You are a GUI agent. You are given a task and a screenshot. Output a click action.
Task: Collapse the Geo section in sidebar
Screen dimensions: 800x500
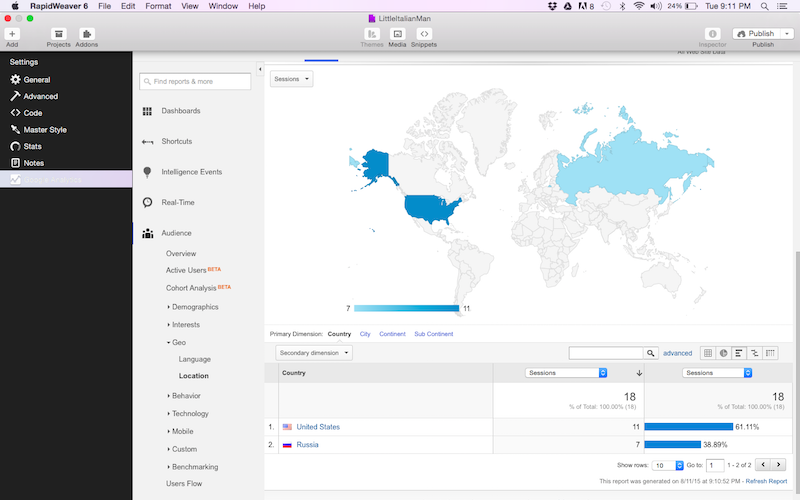tap(169, 342)
